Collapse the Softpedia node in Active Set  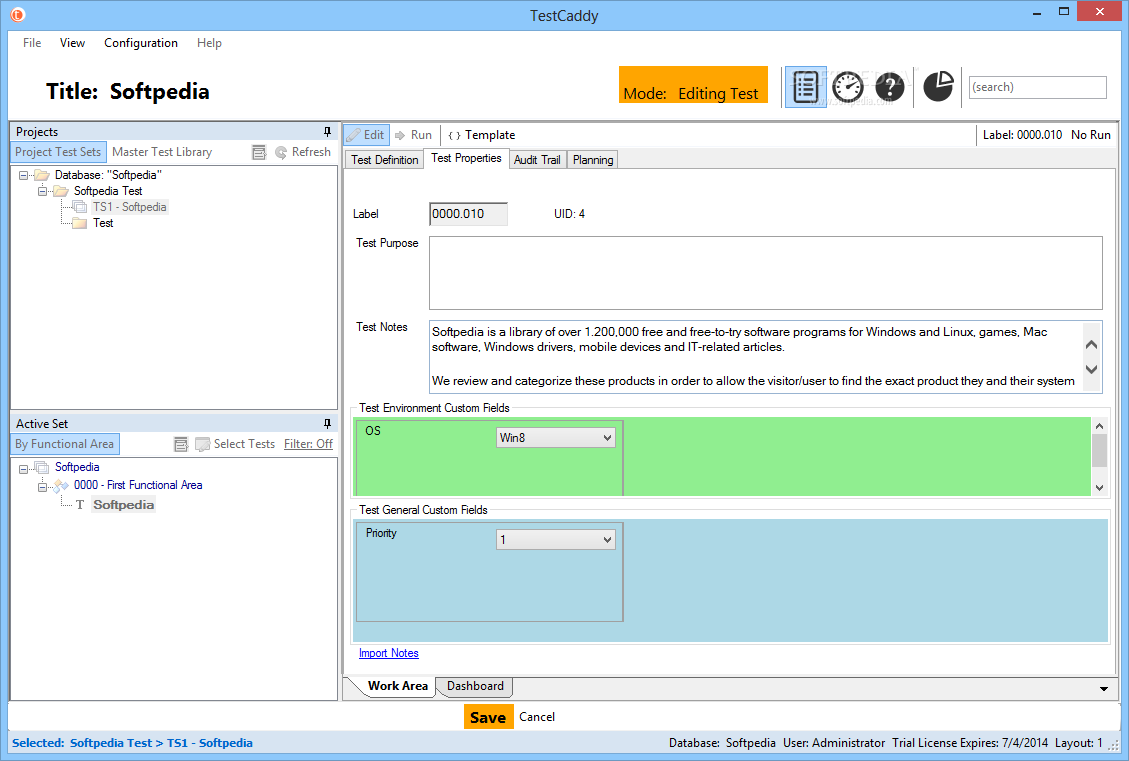23,469
